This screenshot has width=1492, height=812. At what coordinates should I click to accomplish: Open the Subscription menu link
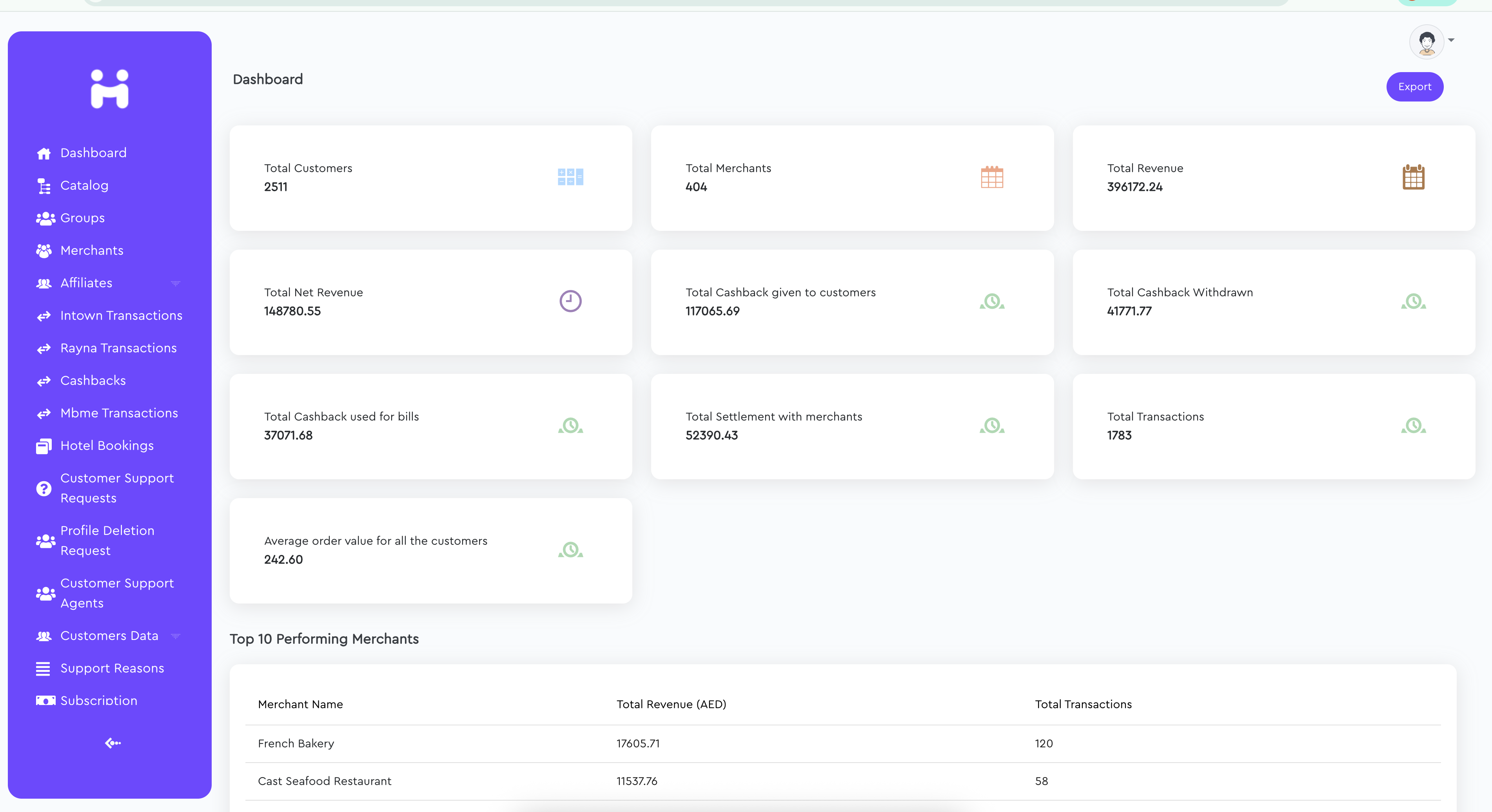click(98, 700)
